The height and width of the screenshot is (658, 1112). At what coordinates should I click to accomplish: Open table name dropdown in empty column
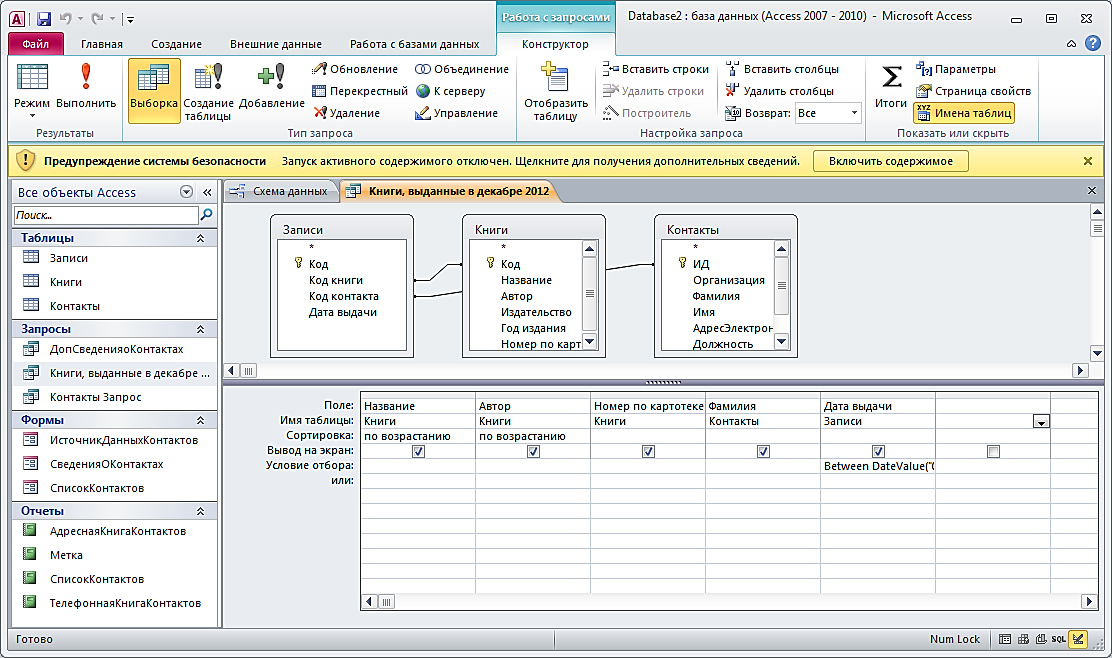pyautogui.click(x=1041, y=421)
